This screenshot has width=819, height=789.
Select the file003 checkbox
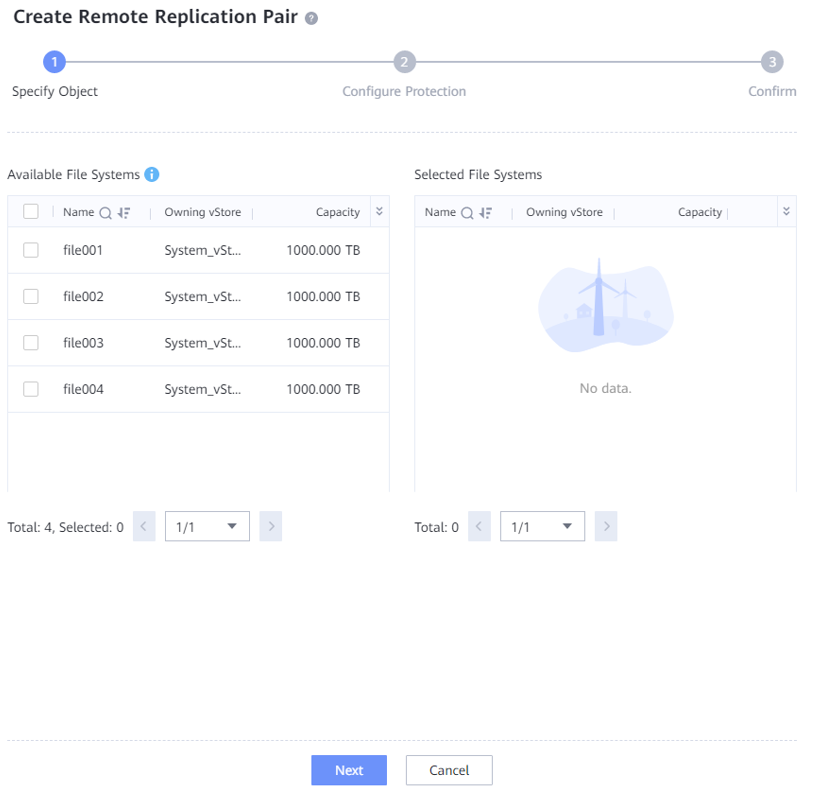[31, 343]
